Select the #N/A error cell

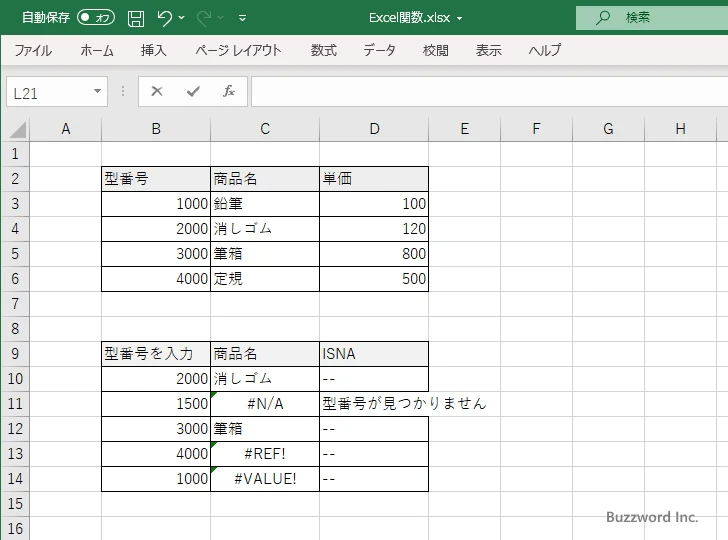click(x=265, y=404)
